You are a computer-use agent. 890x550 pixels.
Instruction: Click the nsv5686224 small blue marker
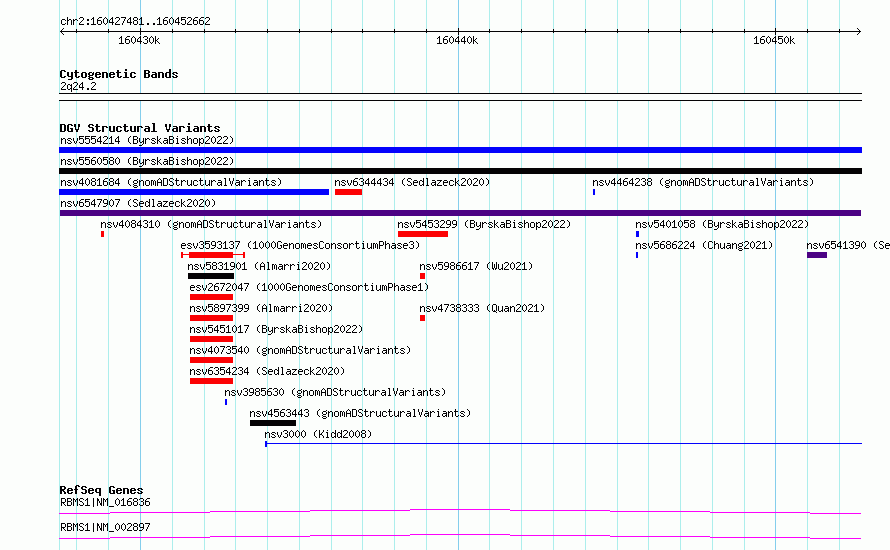[637, 255]
